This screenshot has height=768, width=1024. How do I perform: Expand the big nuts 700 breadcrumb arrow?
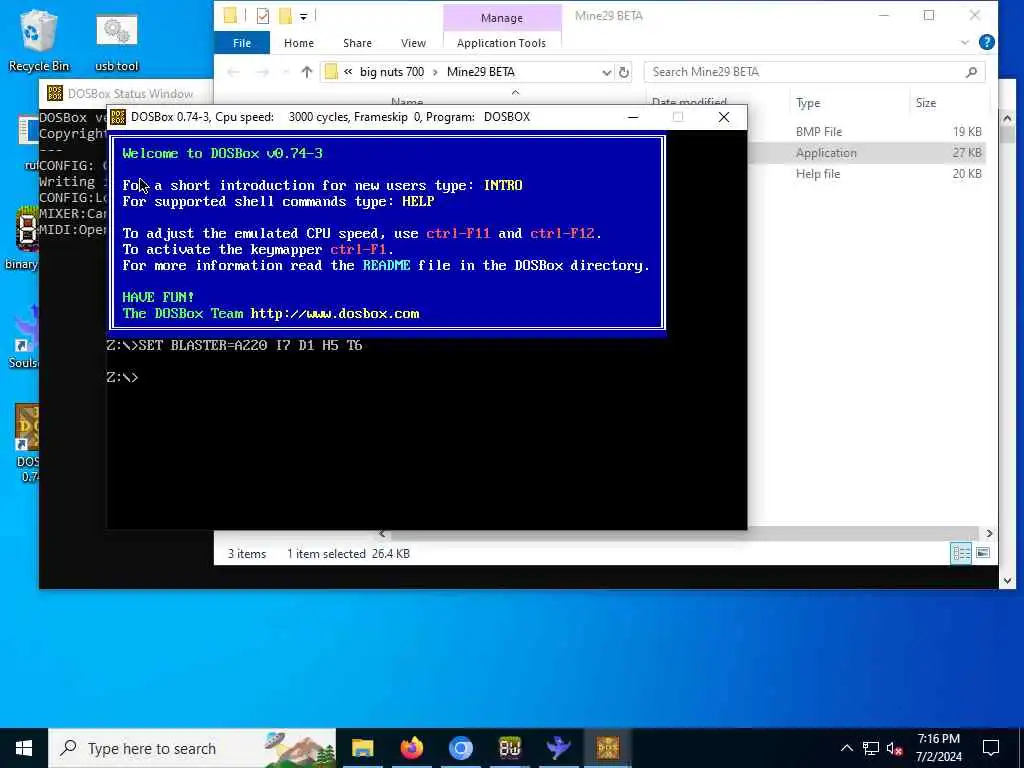coord(436,72)
